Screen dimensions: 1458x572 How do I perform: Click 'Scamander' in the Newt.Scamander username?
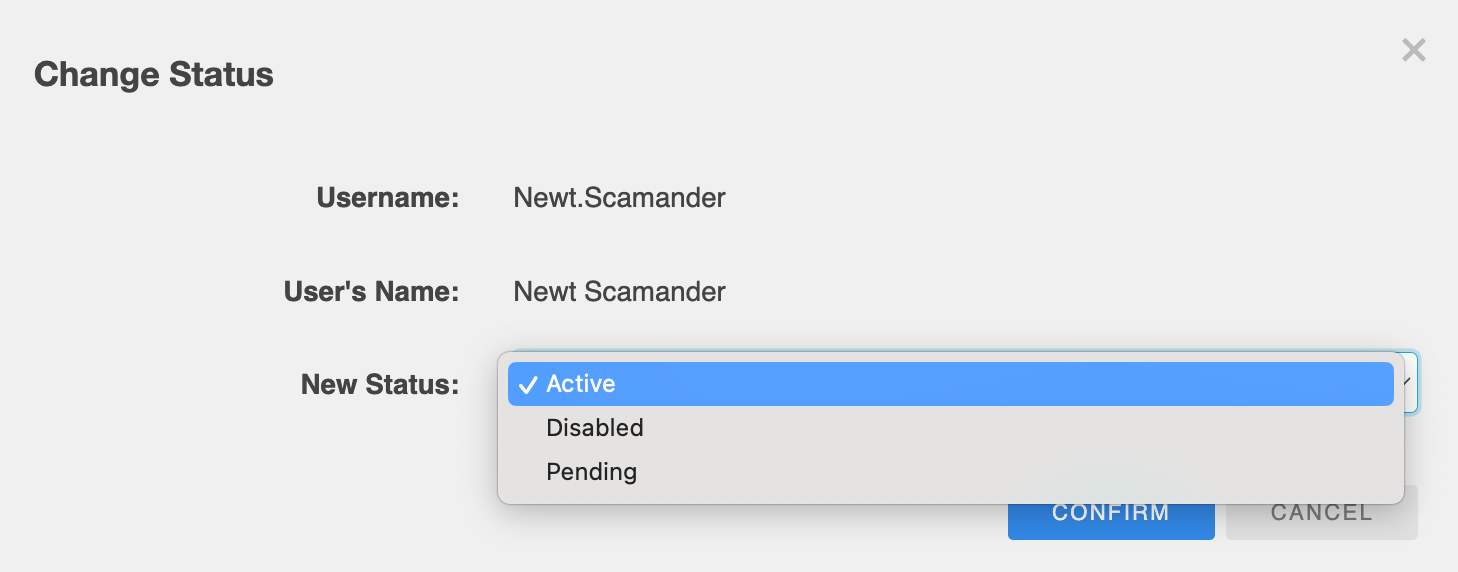[655, 198]
